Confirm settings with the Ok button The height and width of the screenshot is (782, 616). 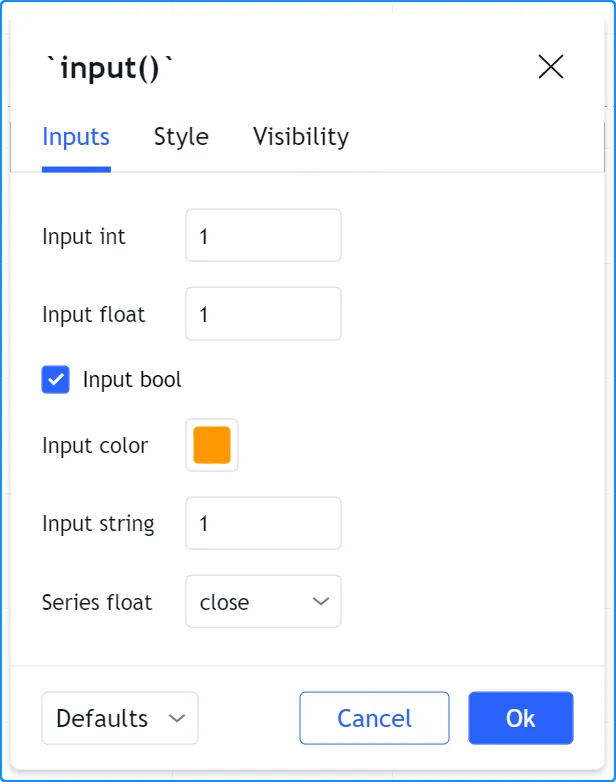520,718
